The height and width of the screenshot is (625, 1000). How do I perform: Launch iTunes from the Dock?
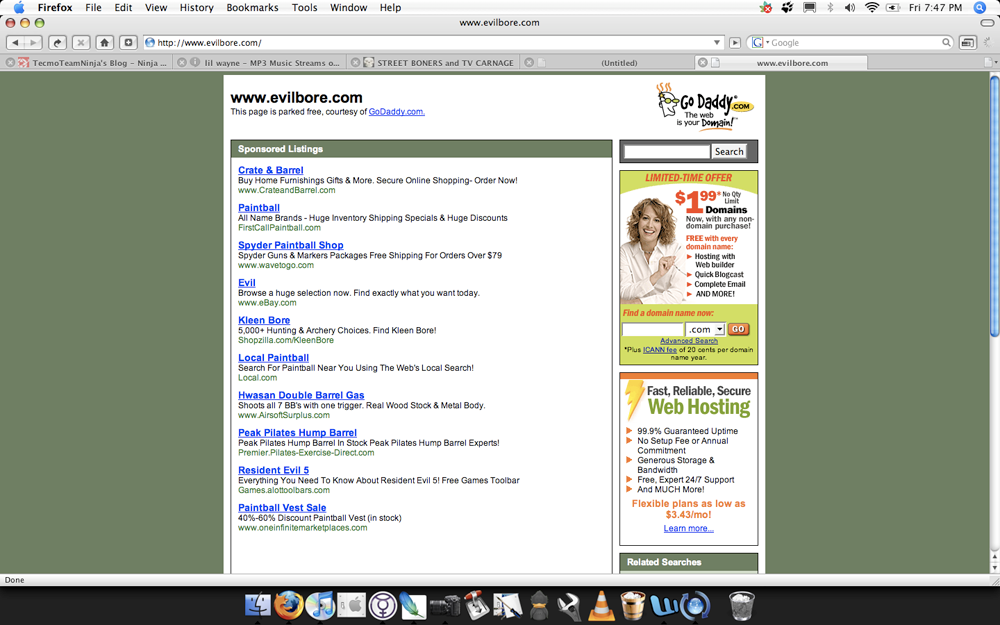(320, 604)
